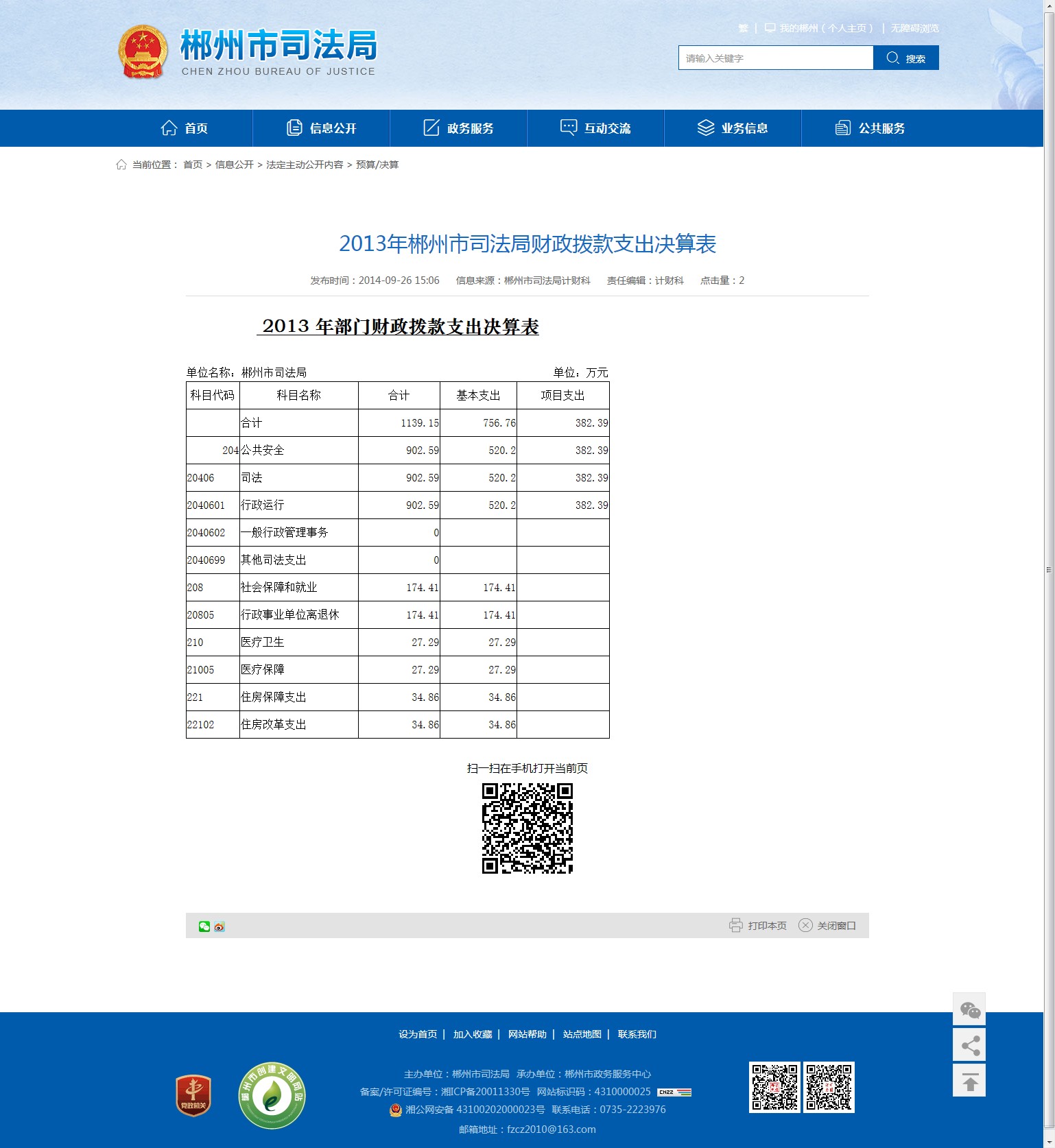Image resolution: width=1055 pixels, height=1148 pixels.
Task: Open 联系我们 in the footer
Action: point(637,1034)
